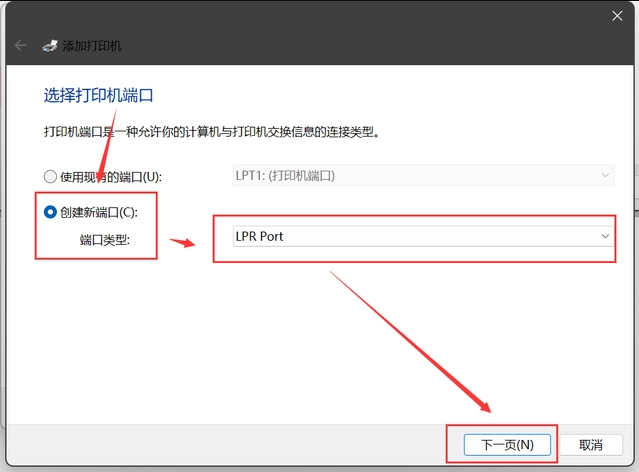Click the printer icon beside 添加打印机
Screen dimensions: 639x472
[x=50, y=46]
